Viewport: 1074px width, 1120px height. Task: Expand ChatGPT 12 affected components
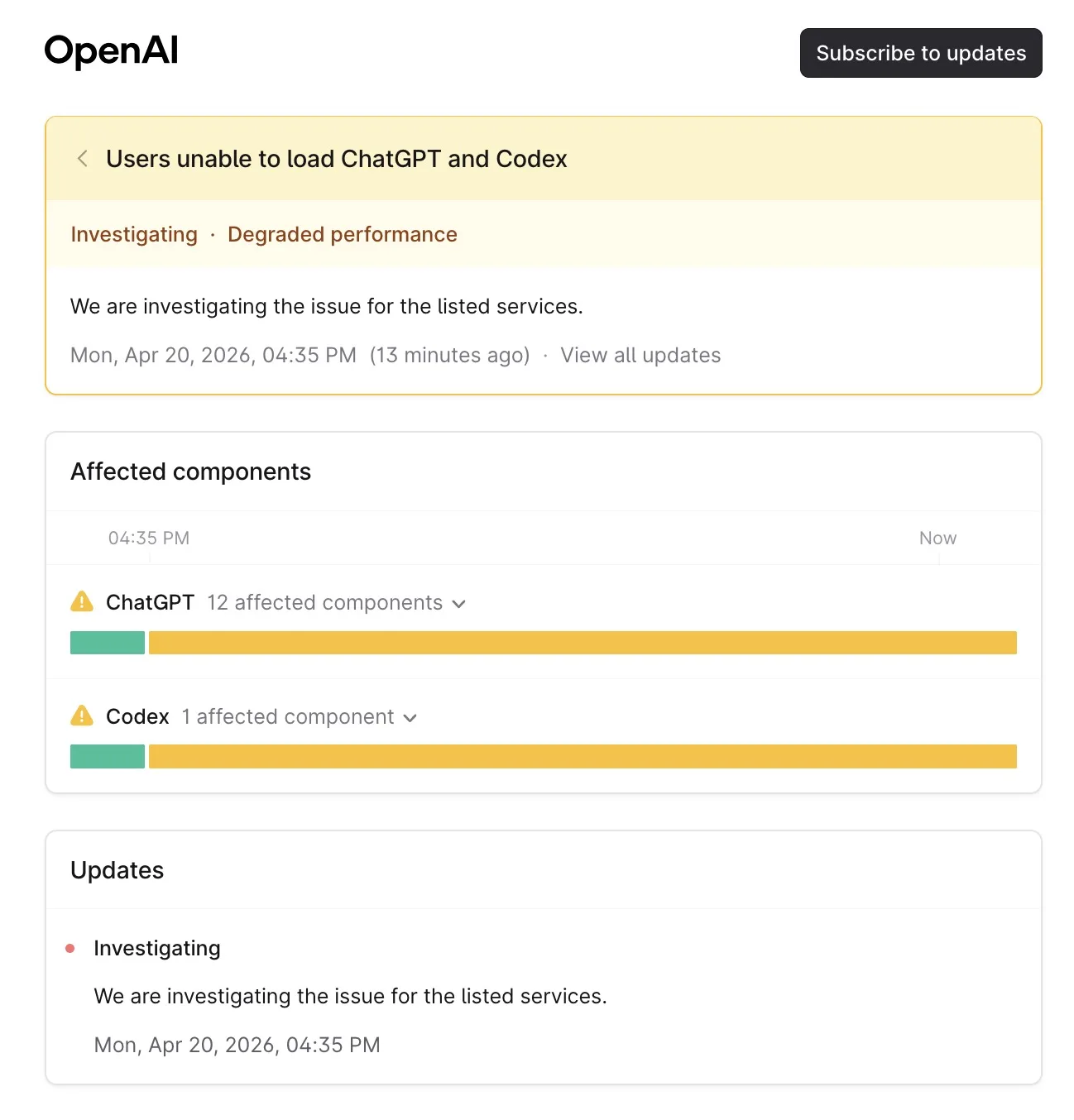(324, 603)
